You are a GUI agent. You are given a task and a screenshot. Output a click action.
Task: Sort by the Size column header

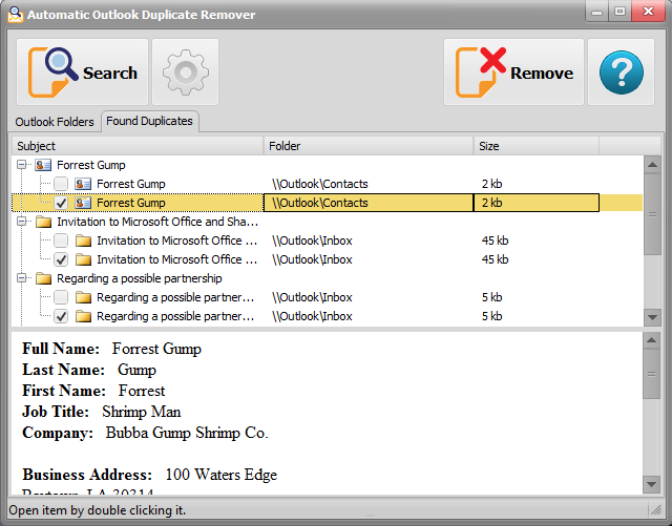(x=536, y=146)
